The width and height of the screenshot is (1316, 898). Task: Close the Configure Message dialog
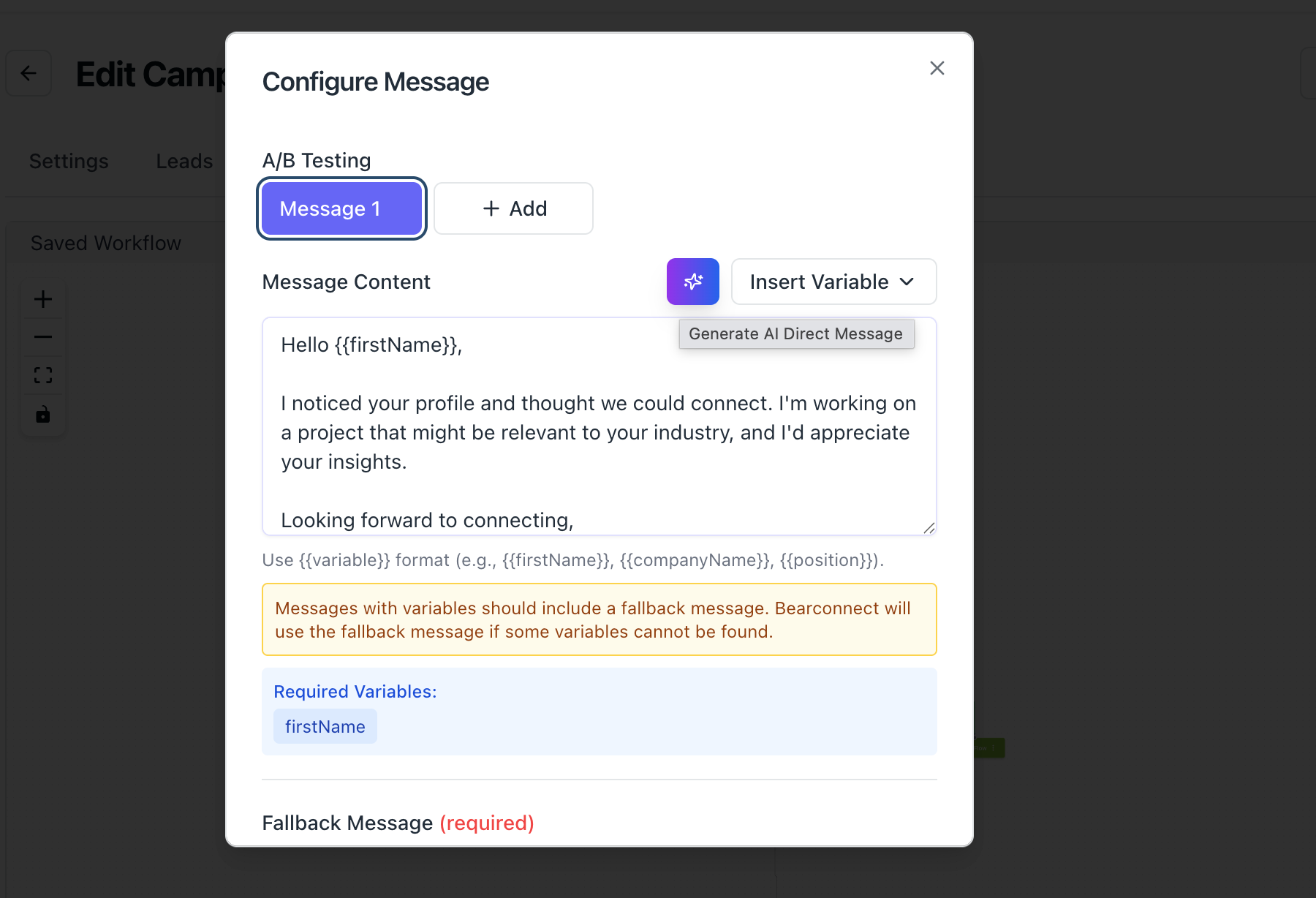click(937, 68)
